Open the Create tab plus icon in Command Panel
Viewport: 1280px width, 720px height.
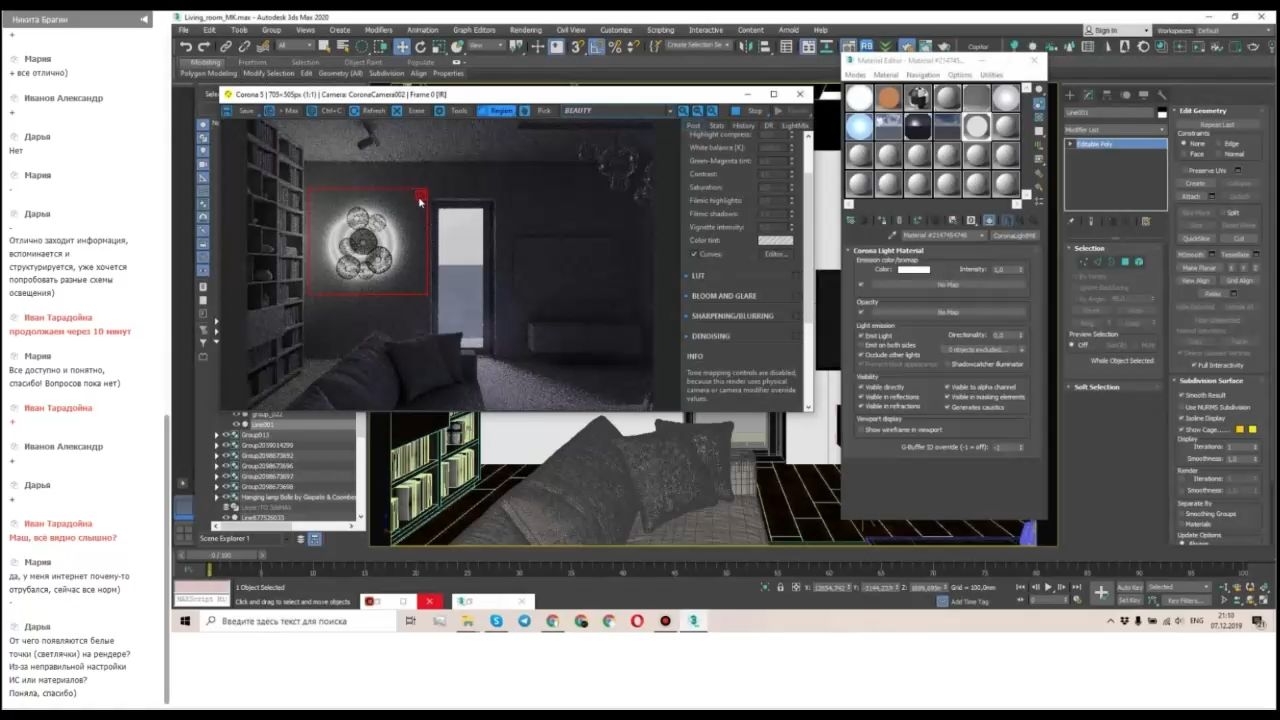pos(1070,95)
